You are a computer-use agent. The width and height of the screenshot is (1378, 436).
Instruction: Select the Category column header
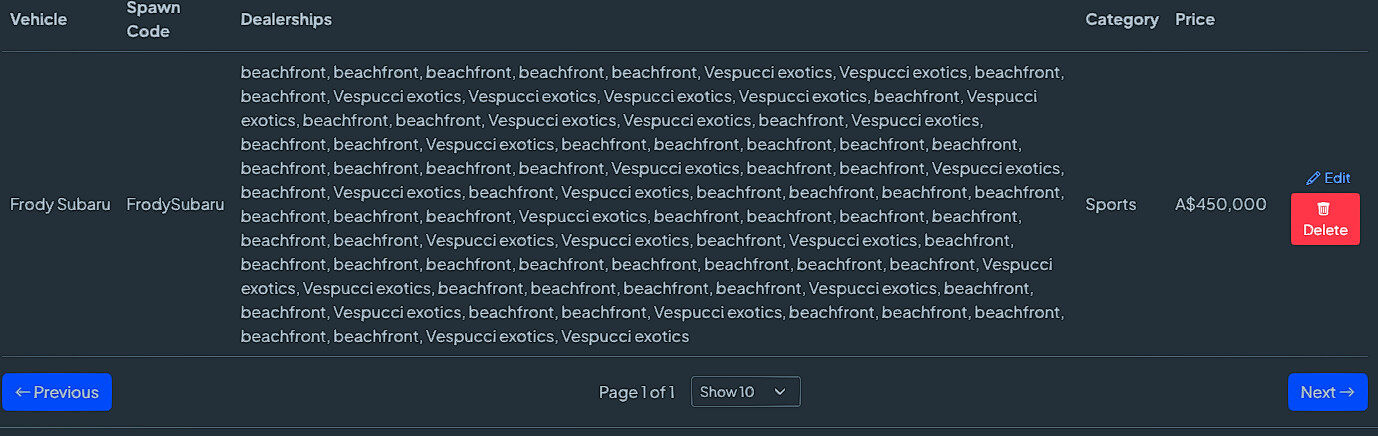(1122, 19)
